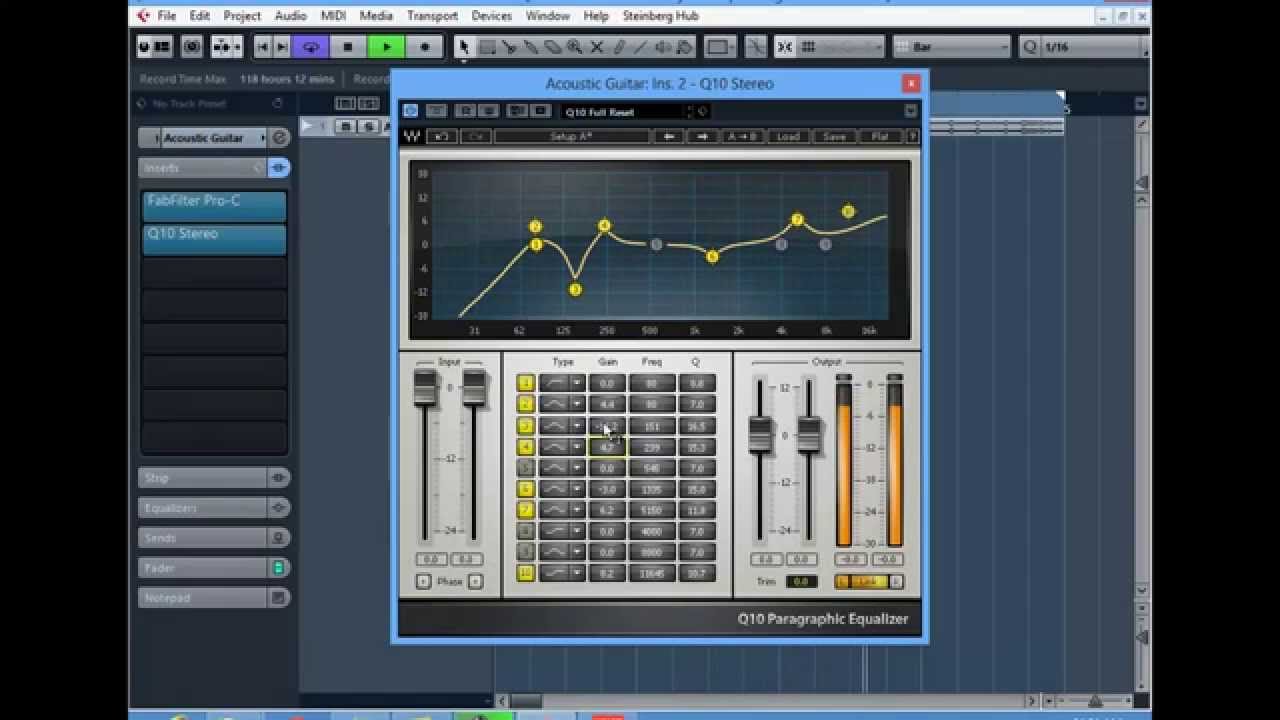Select the Mute X tool

coord(597,47)
